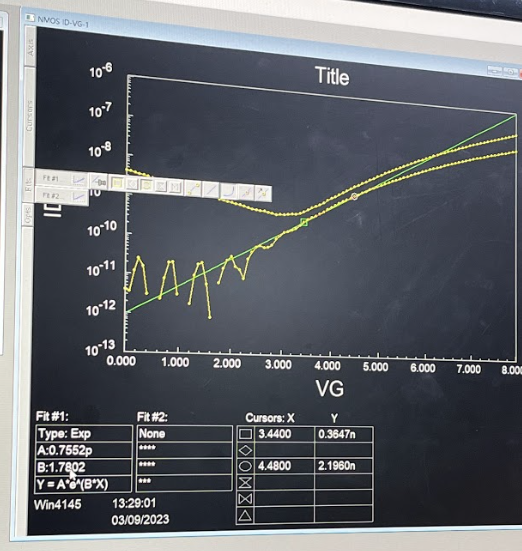Click the 'ID' y-axis label
Screen dimensions: 522x551
(53, 209)
